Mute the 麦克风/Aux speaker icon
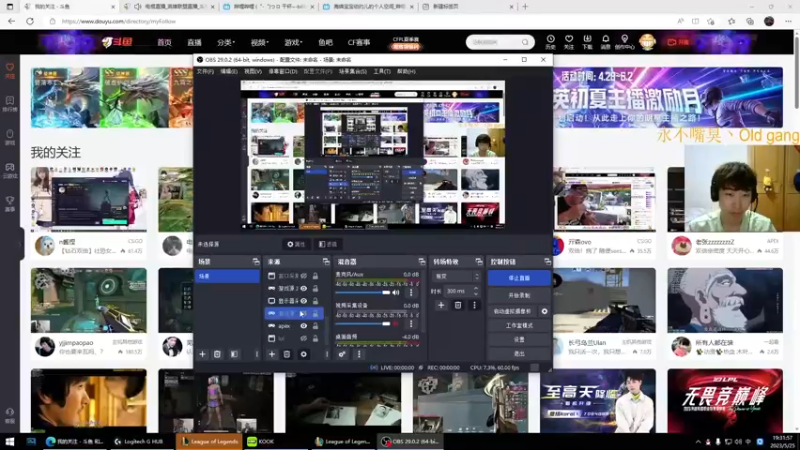 pos(396,292)
